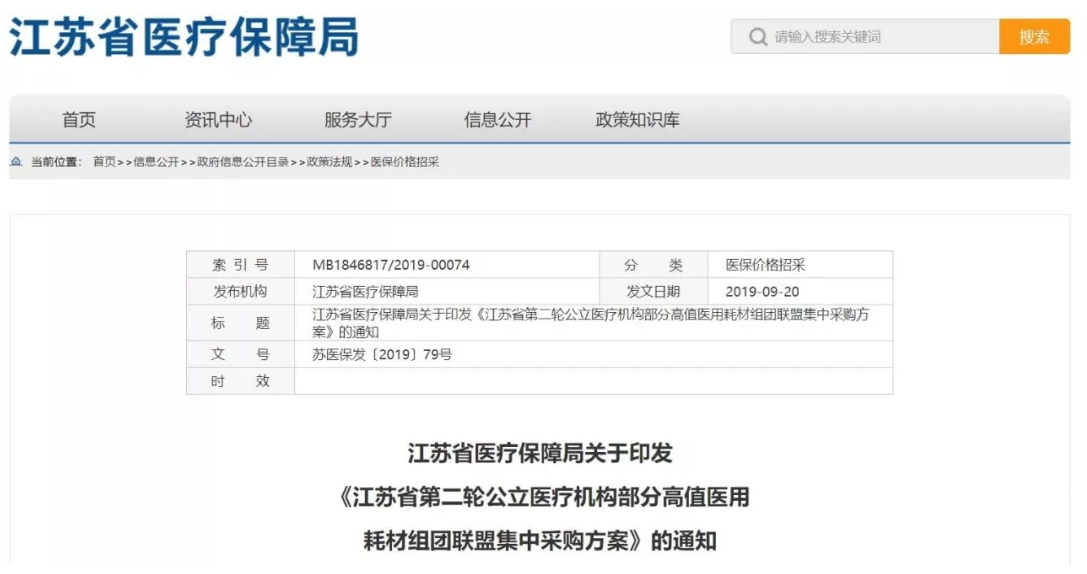
Task: Click 医保价格招采 at the breadcrumb end
Action: (404, 162)
